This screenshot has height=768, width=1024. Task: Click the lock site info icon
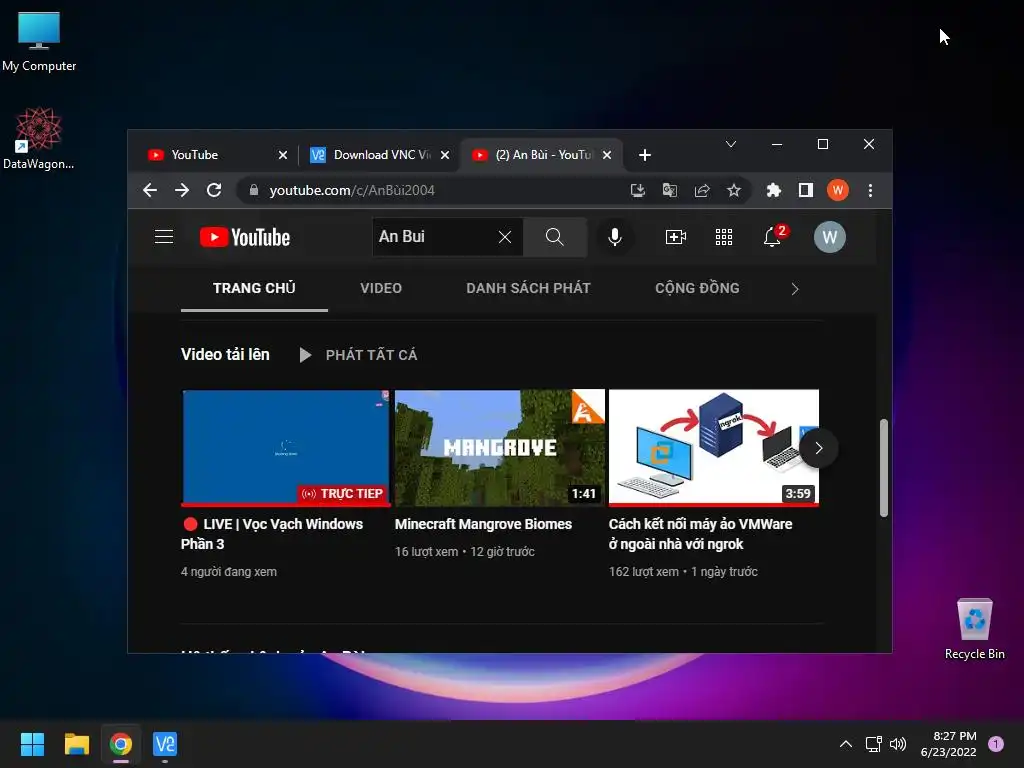(x=254, y=190)
